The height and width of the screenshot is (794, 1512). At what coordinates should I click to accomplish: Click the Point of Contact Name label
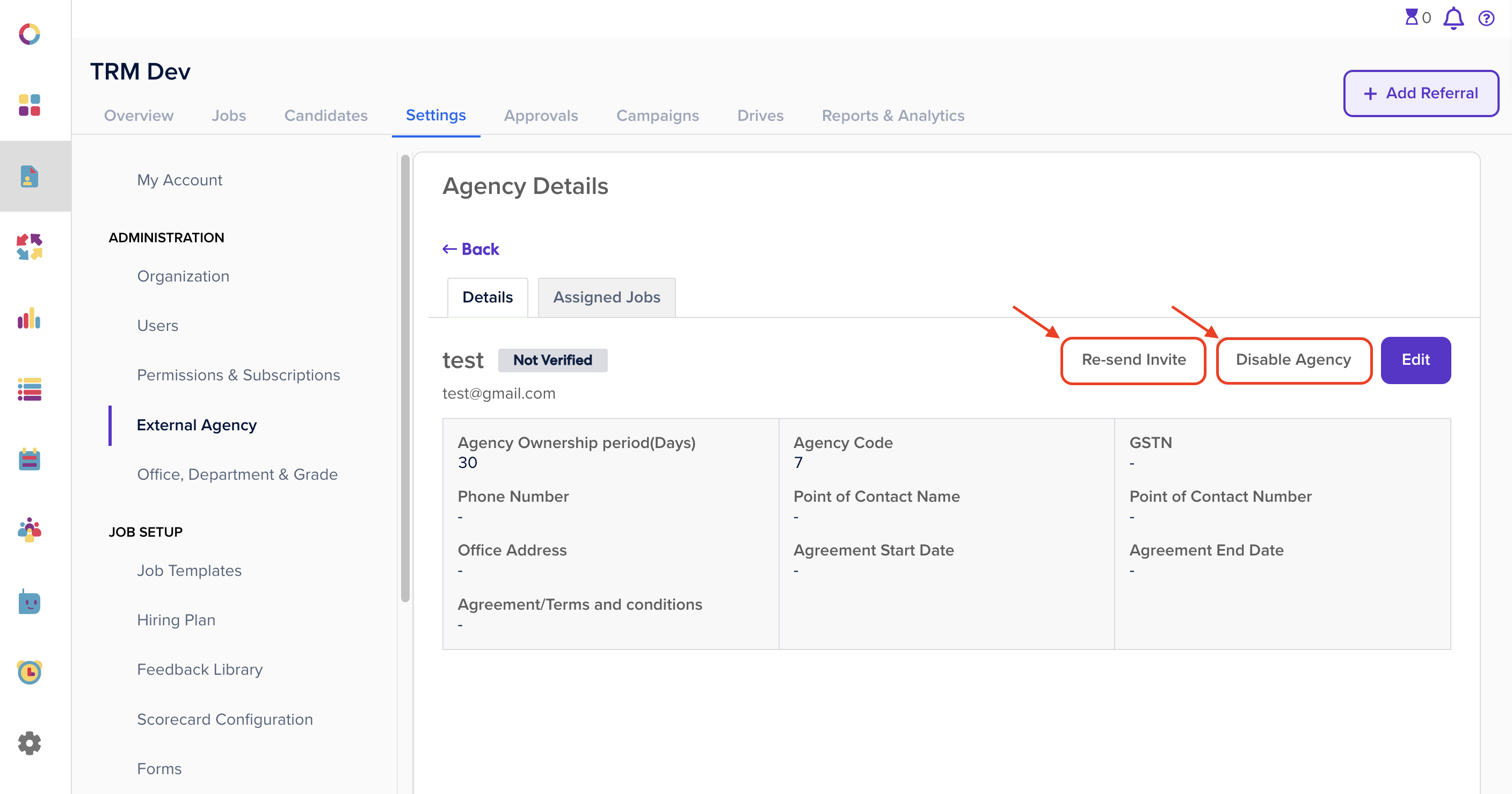coord(876,496)
